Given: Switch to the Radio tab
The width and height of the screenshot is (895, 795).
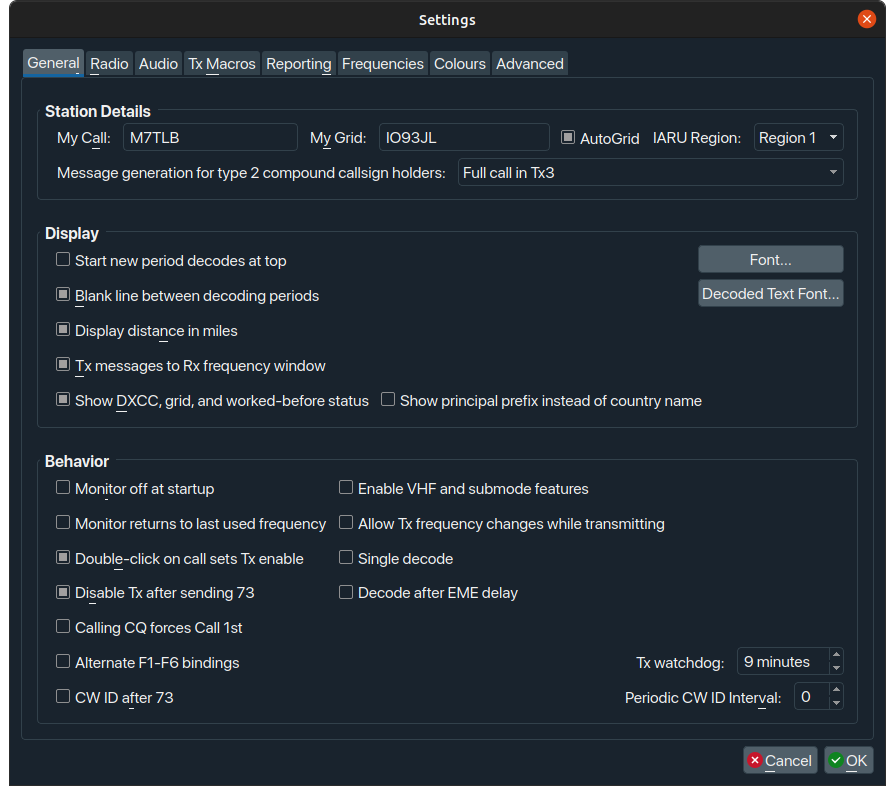Looking at the screenshot, I should [109, 64].
